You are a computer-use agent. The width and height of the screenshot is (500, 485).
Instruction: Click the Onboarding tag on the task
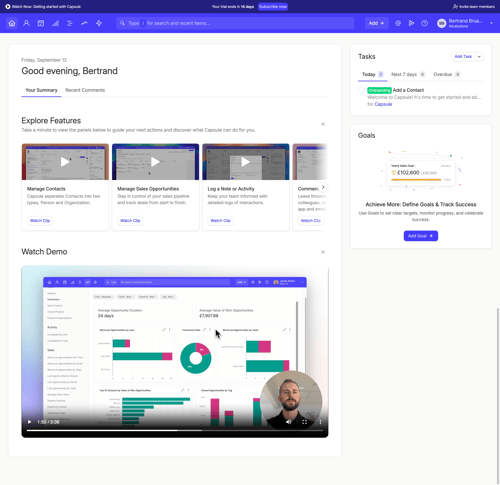pyautogui.click(x=379, y=90)
